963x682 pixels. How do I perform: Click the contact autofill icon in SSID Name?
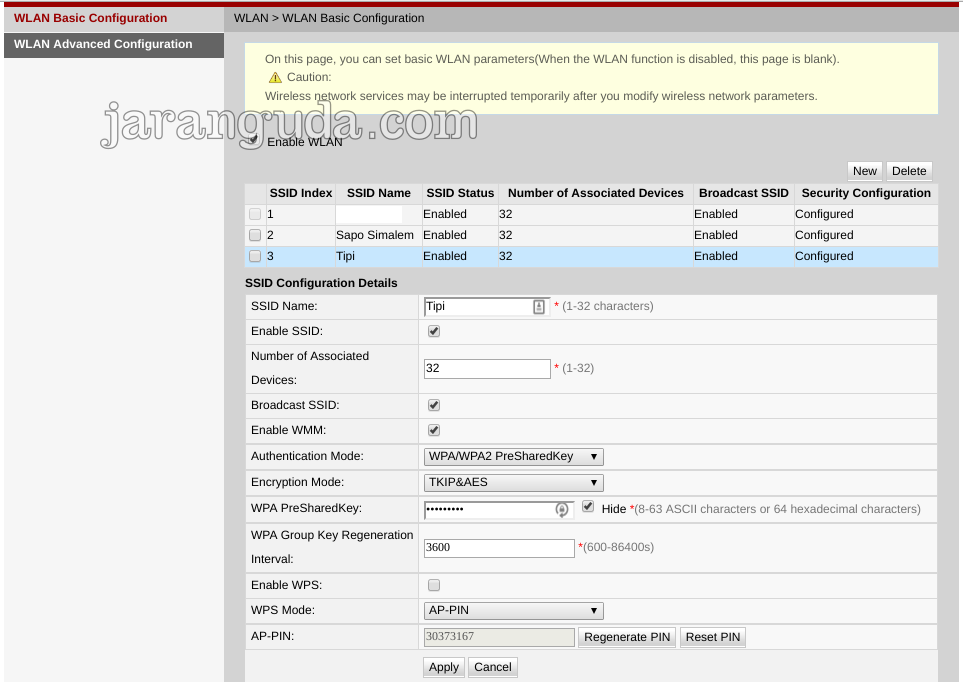coord(539,307)
